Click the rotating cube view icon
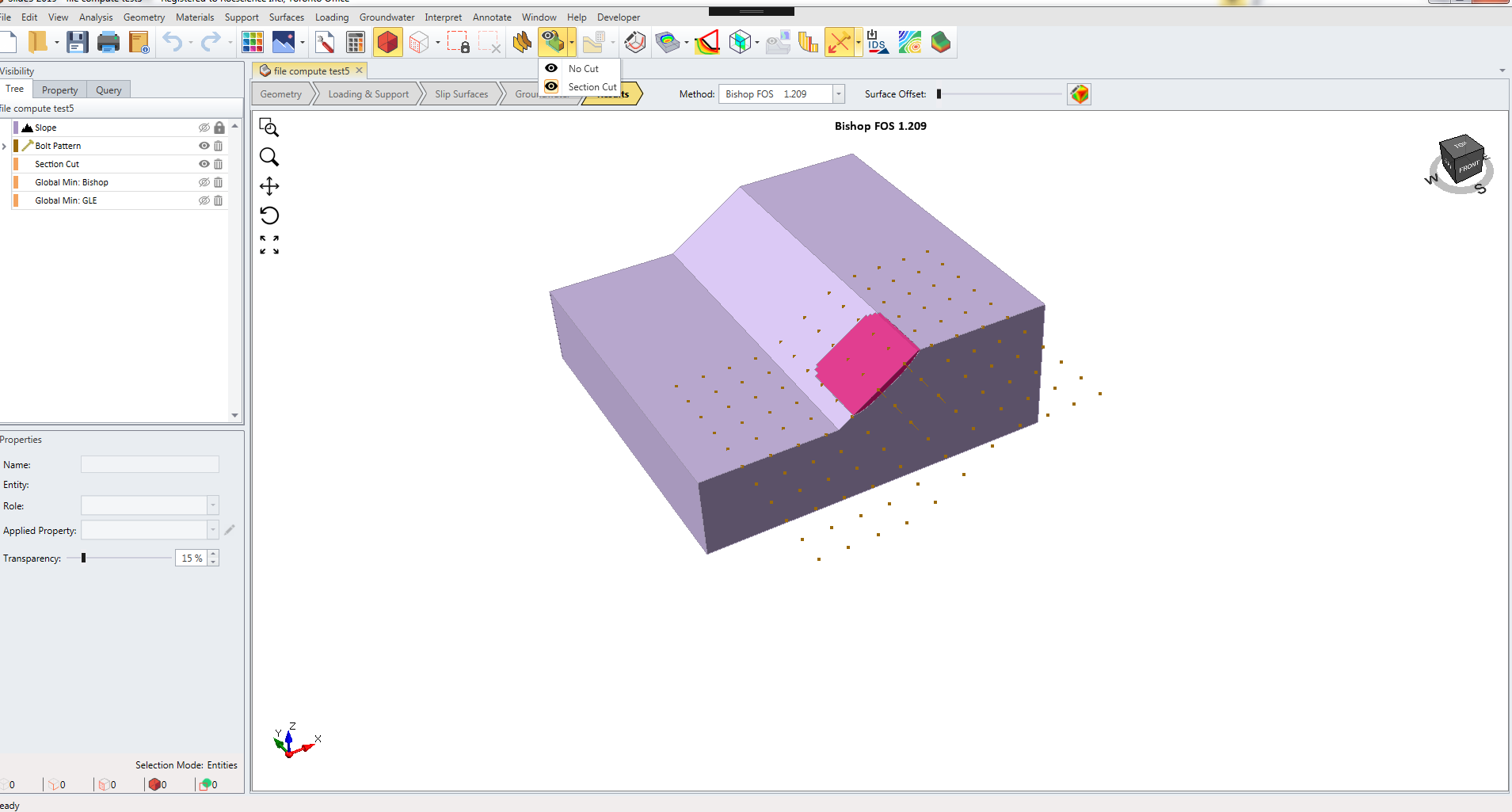Screen dimensions: 1512x812 (x=634, y=42)
